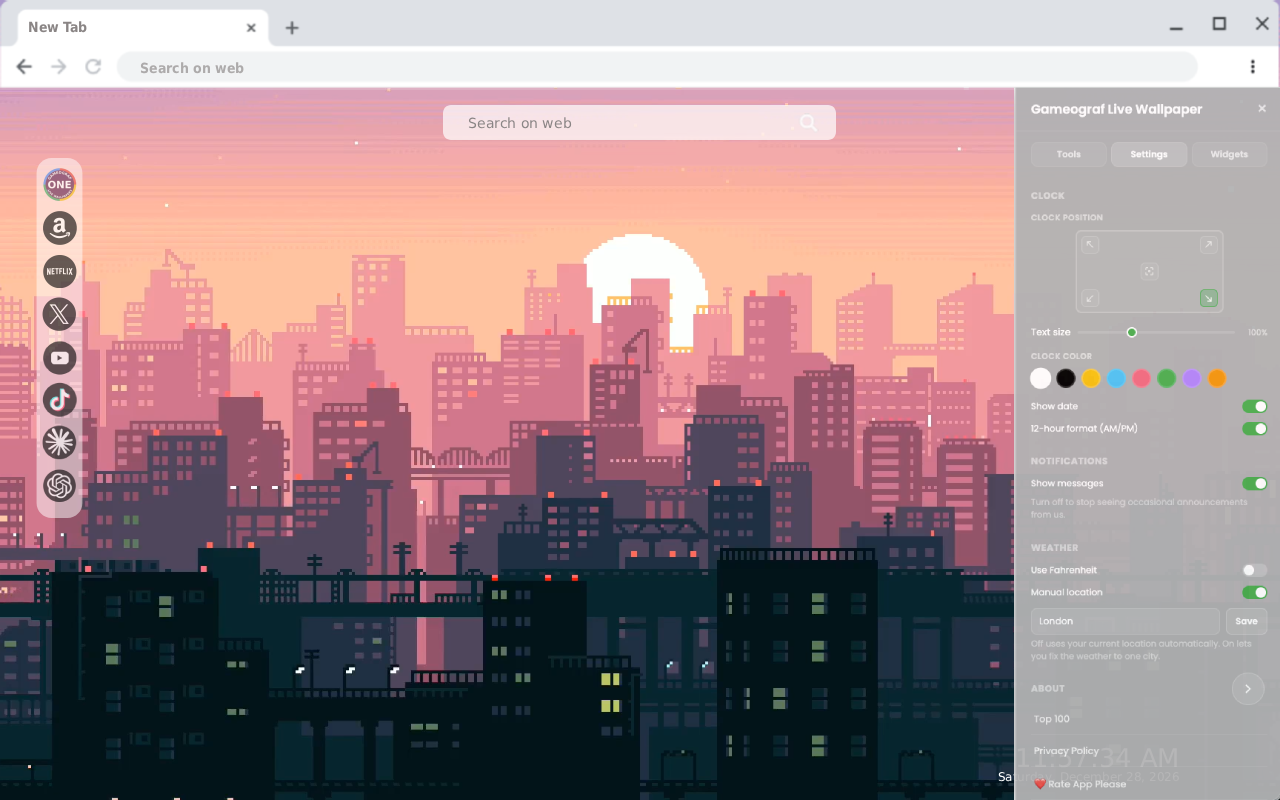The height and width of the screenshot is (800, 1280).
Task: Toggle the Manual location switch
Action: (x=1254, y=593)
